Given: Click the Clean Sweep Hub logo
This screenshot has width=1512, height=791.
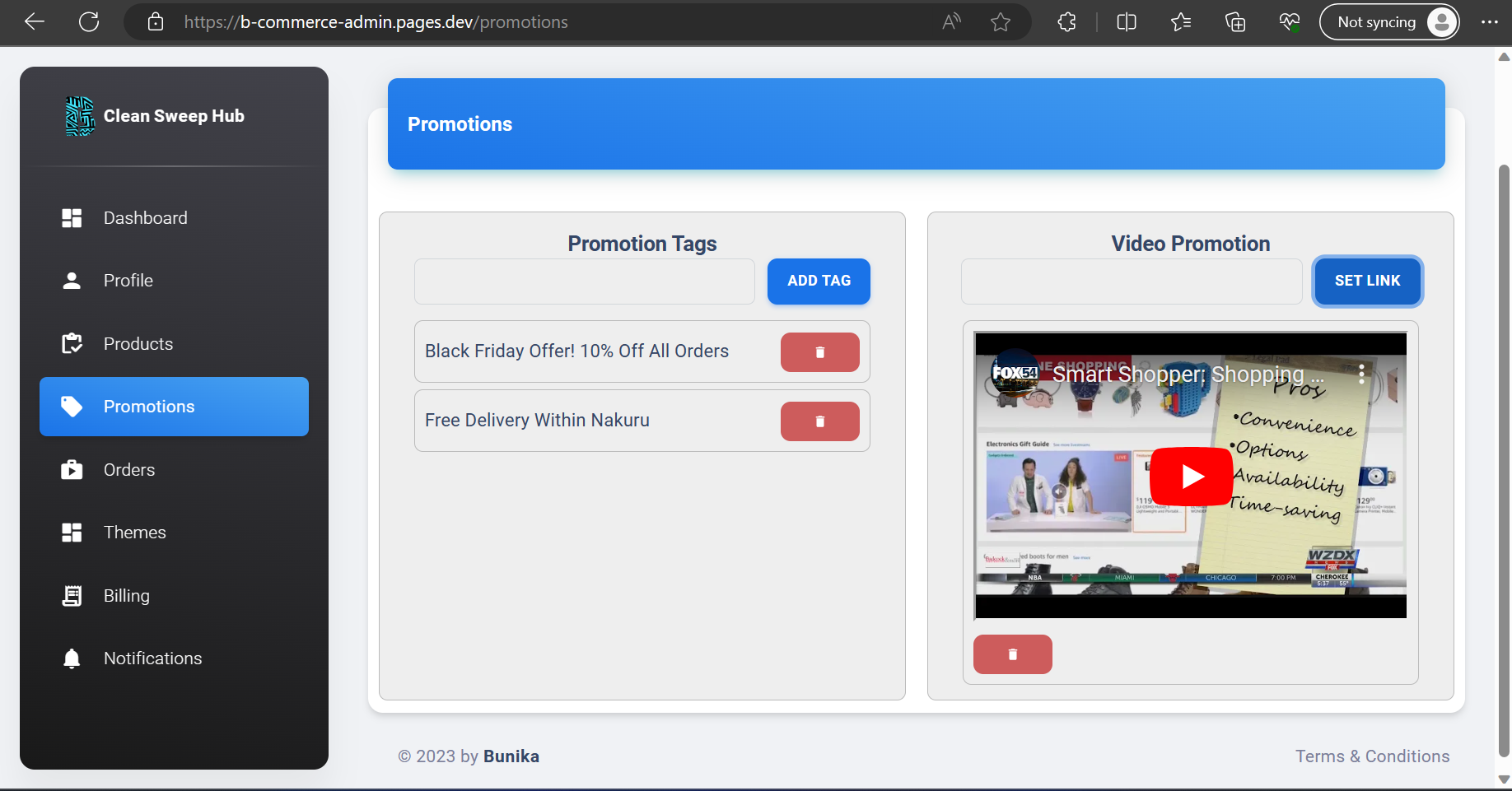Looking at the screenshot, I should pos(80,116).
